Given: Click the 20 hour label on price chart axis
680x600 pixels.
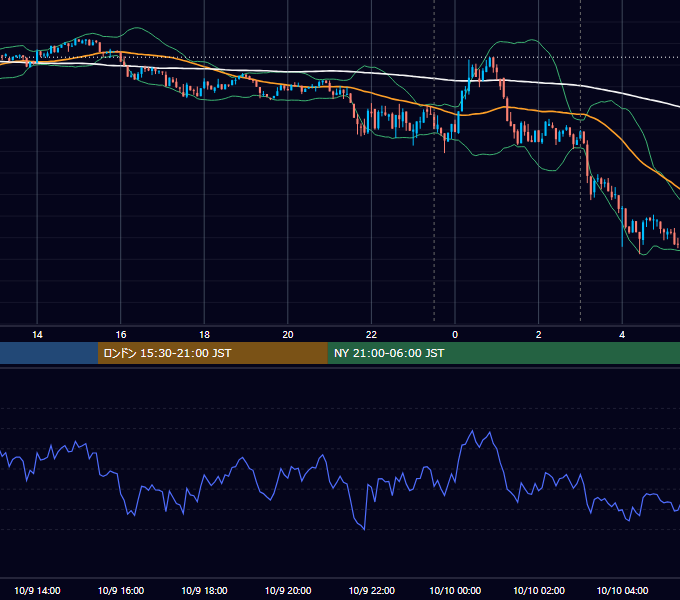Looking at the screenshot, I should (288, 335).
